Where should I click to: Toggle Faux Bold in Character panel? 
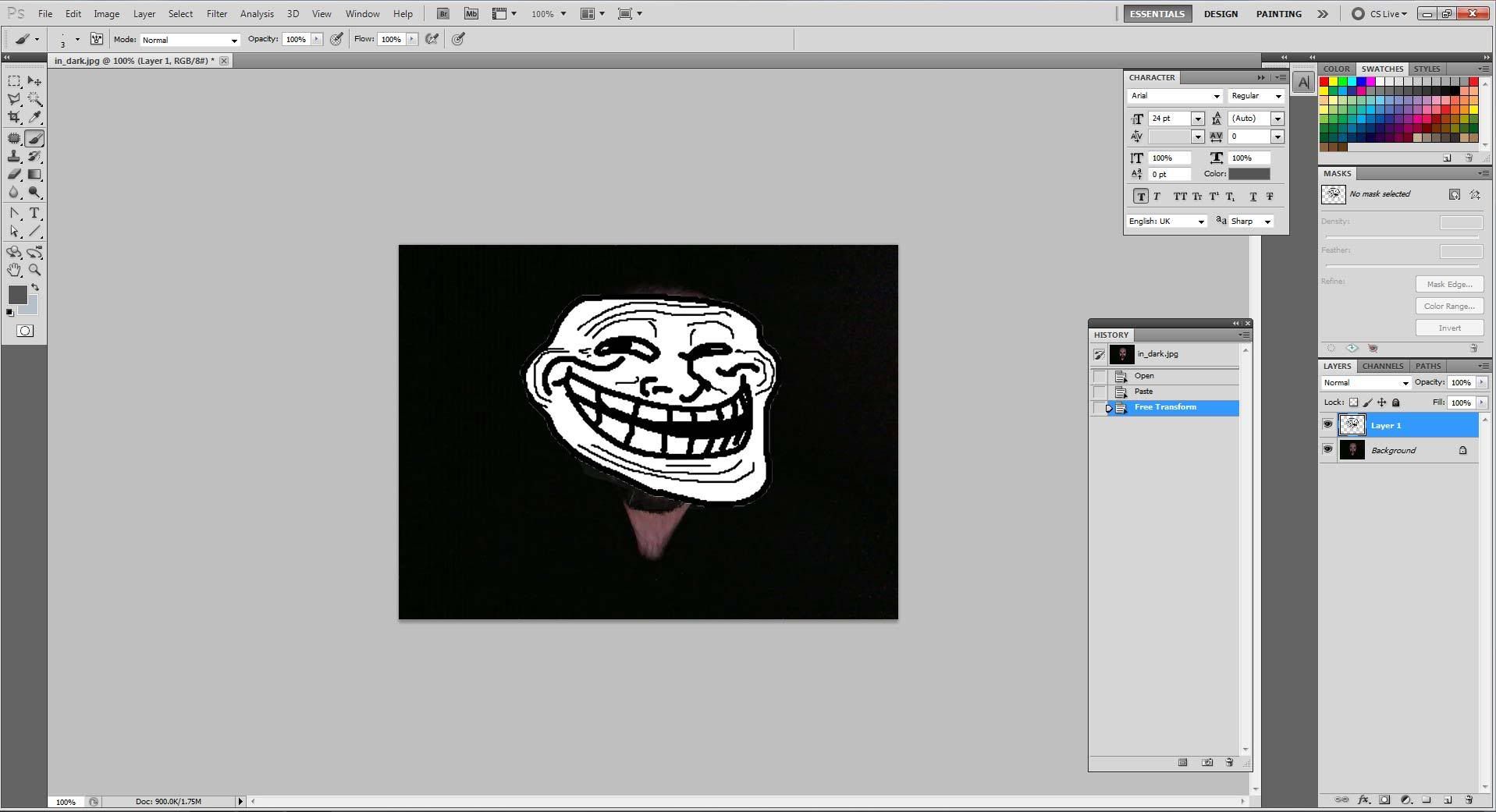point(1141,197)
